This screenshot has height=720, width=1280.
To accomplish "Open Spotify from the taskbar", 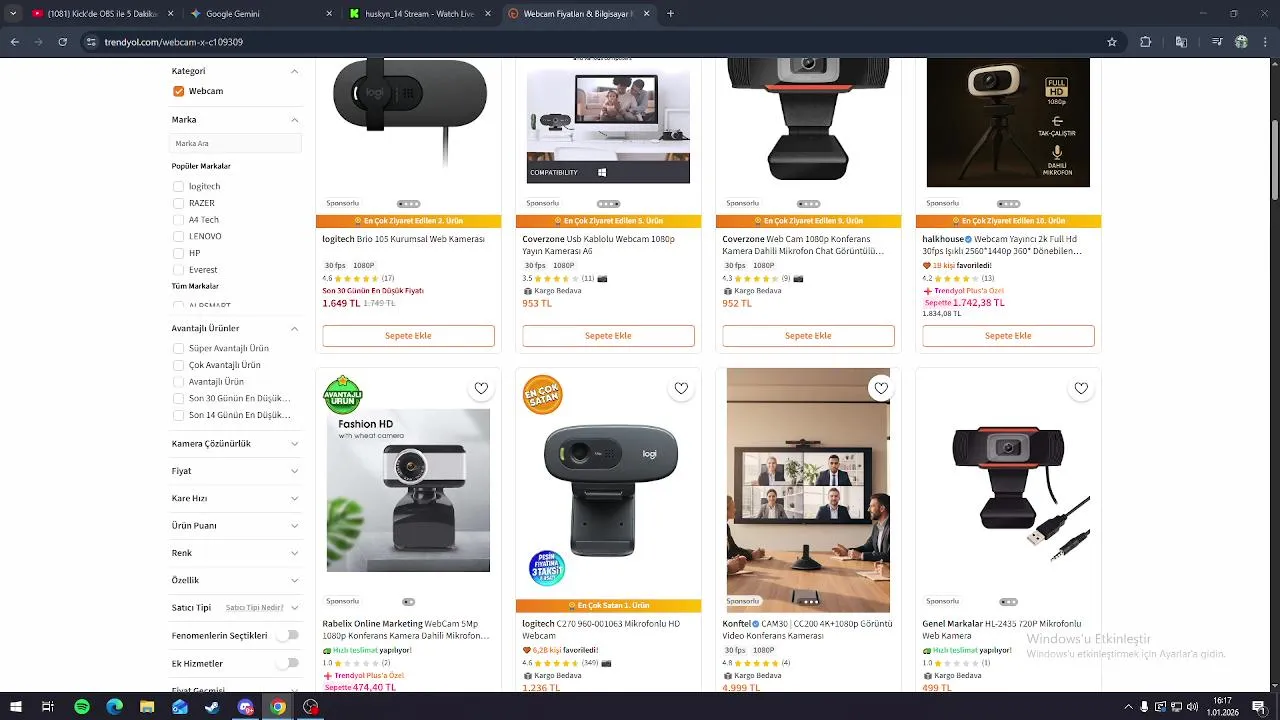I will [82, 707].
